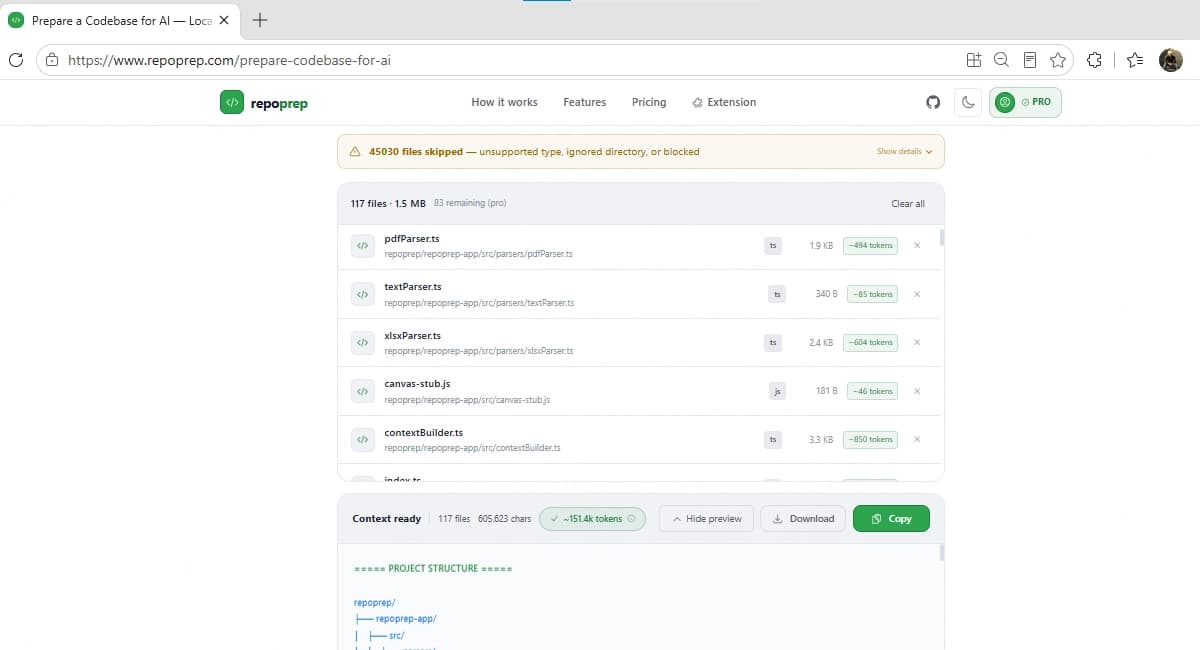Click the code icon beside pdfParser.ts
Viewport: 1200px width, 650px height.
coord(362,246)
